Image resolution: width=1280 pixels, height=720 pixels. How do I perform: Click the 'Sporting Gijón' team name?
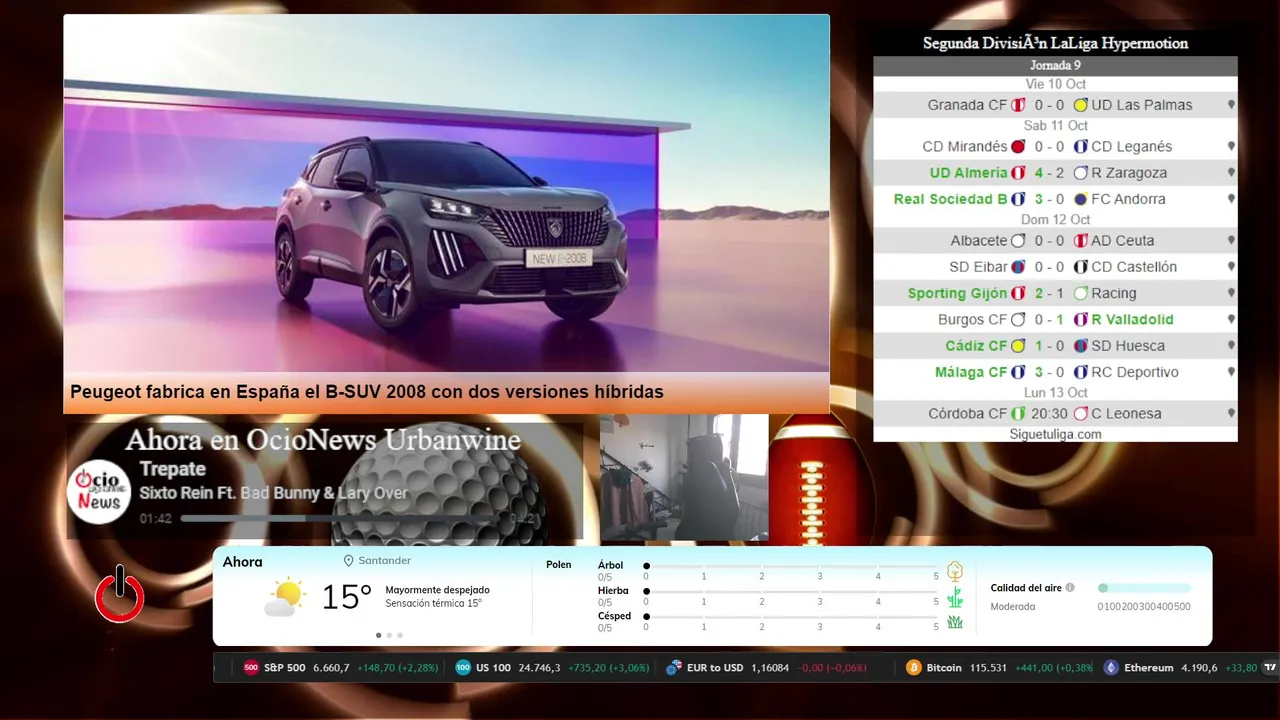(957, 293)
